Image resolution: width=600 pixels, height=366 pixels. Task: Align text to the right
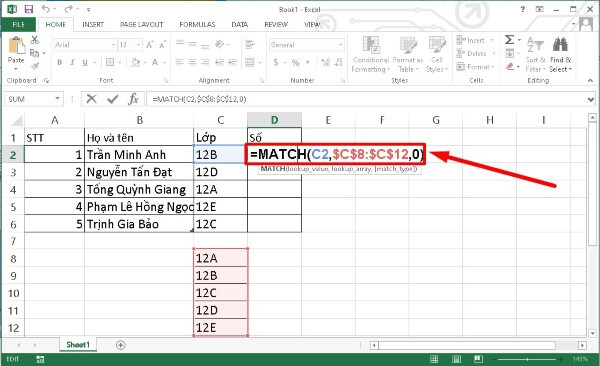205,62
